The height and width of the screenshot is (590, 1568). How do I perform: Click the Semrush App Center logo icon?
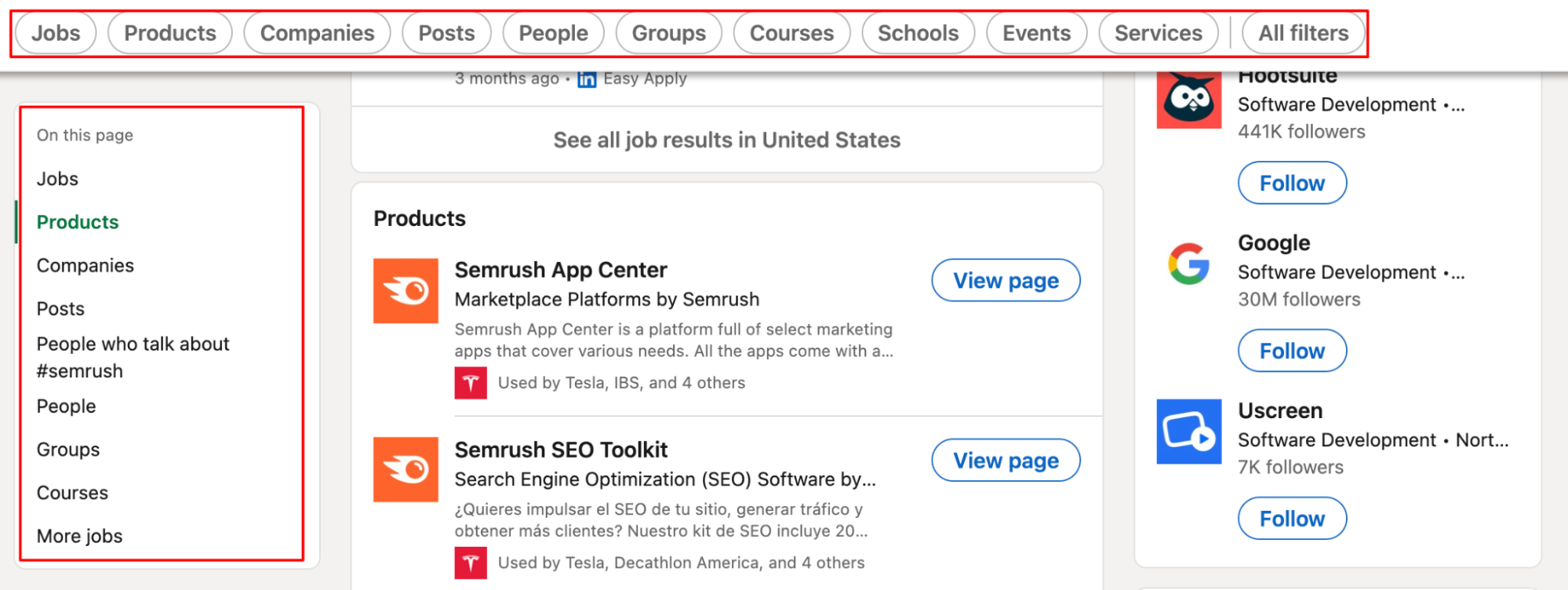coord(406,291)
